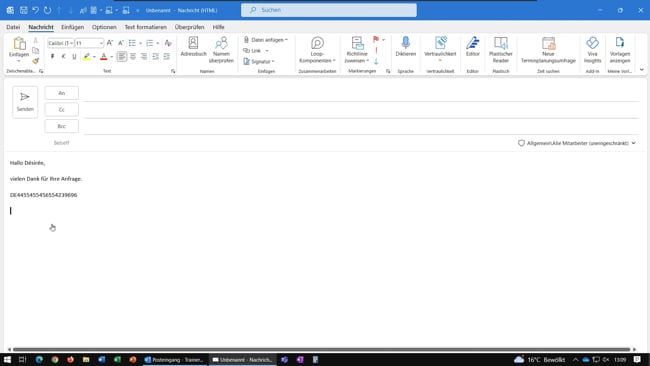Expand the numbered list options arrow

[158, 43]
